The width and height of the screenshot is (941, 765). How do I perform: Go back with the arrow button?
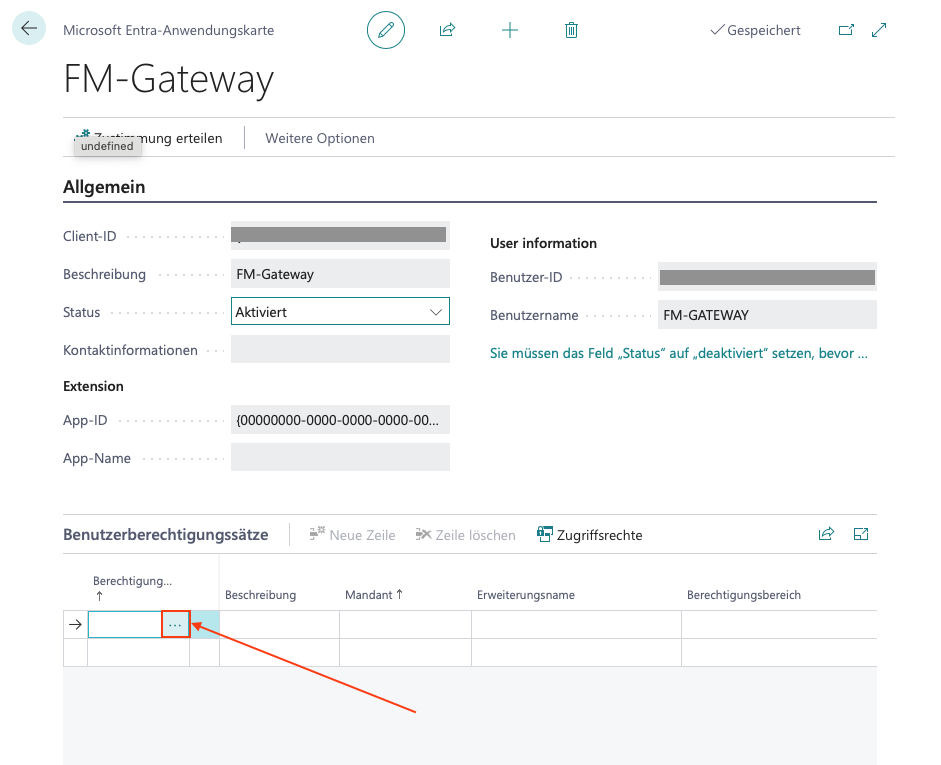[x=29, y=28]
